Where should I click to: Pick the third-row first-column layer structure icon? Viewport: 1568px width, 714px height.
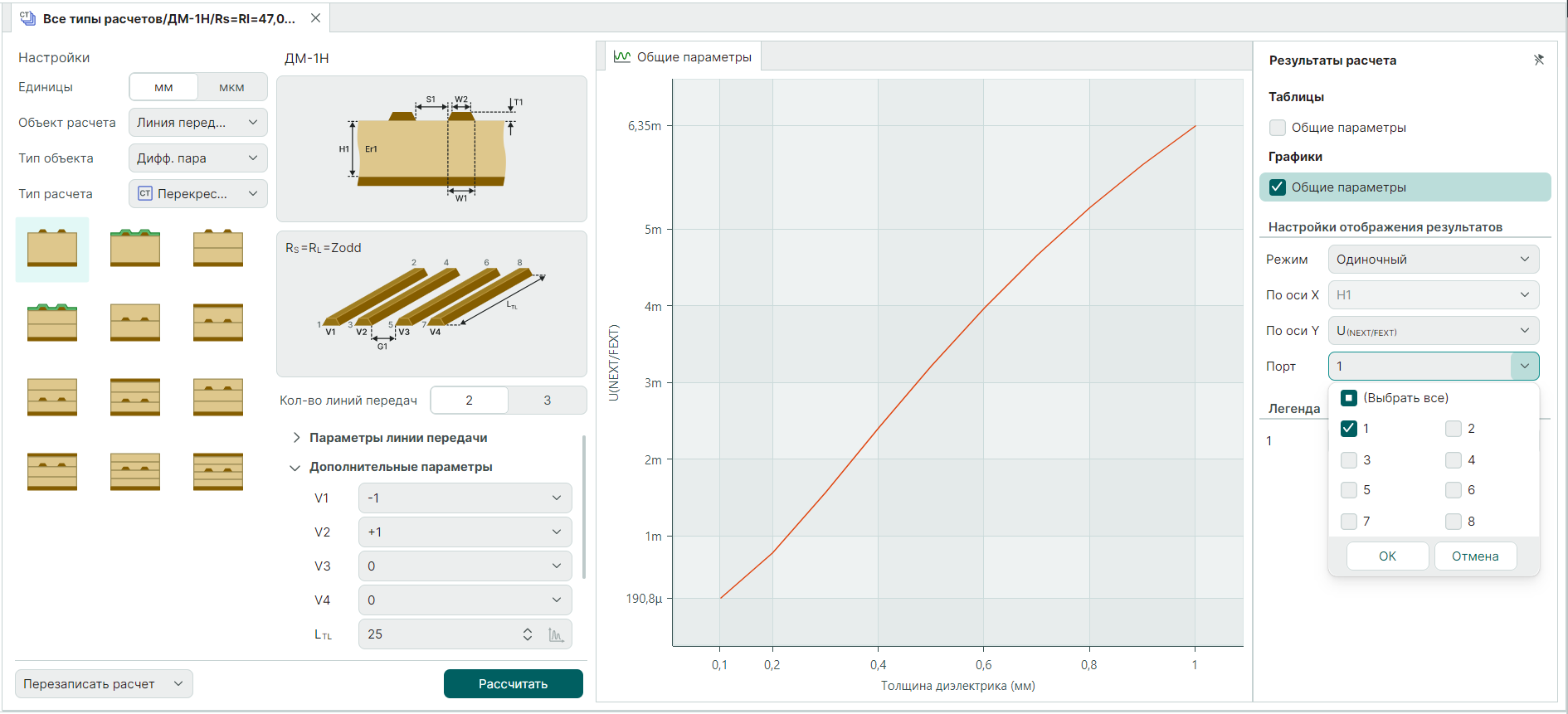[52, 397]
